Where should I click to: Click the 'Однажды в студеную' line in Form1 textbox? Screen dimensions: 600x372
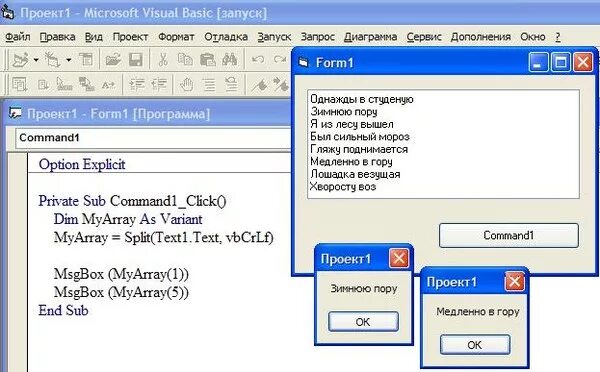point(362,99)
